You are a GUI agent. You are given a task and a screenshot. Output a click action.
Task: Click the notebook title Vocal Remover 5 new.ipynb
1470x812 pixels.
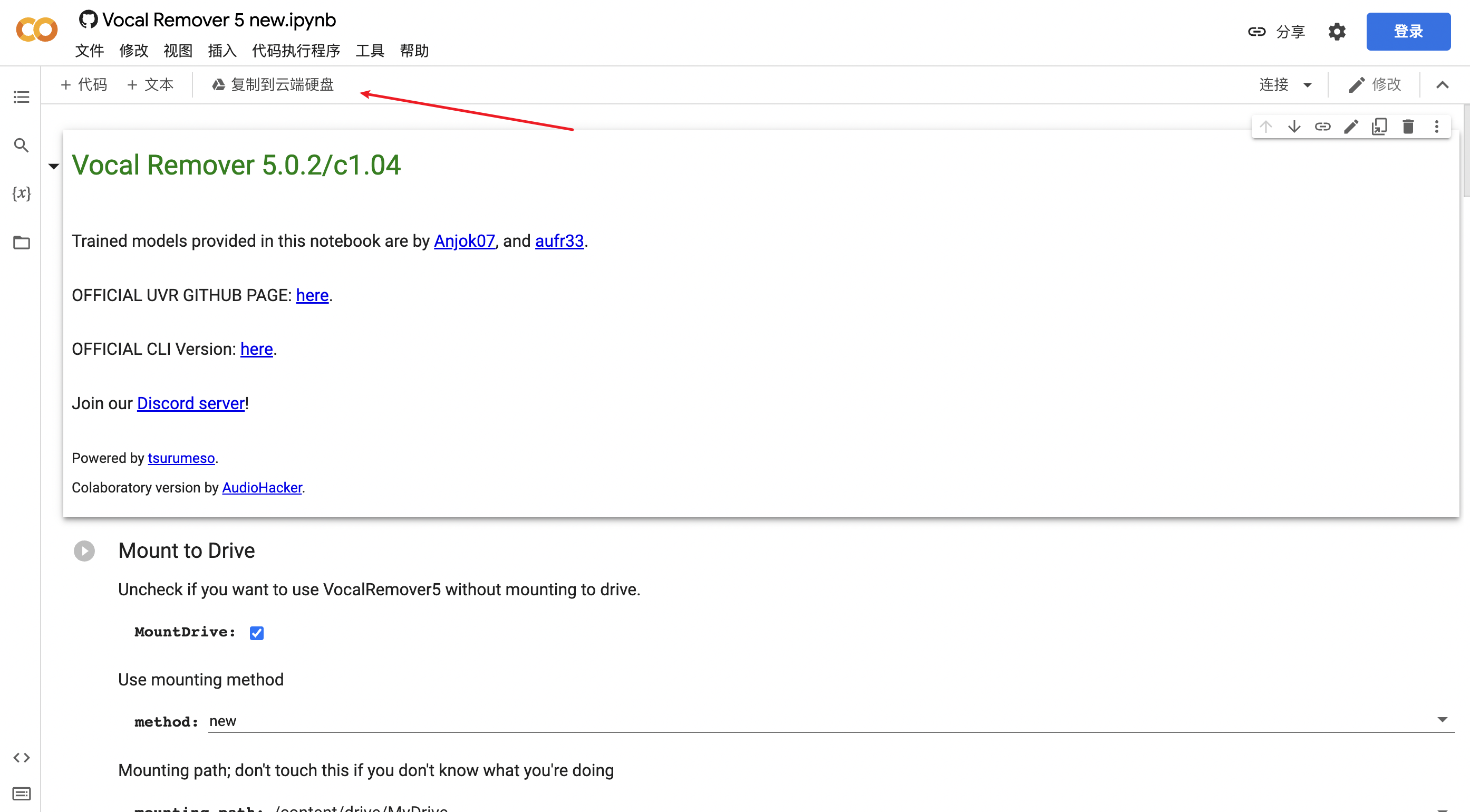tap(219, 20)
